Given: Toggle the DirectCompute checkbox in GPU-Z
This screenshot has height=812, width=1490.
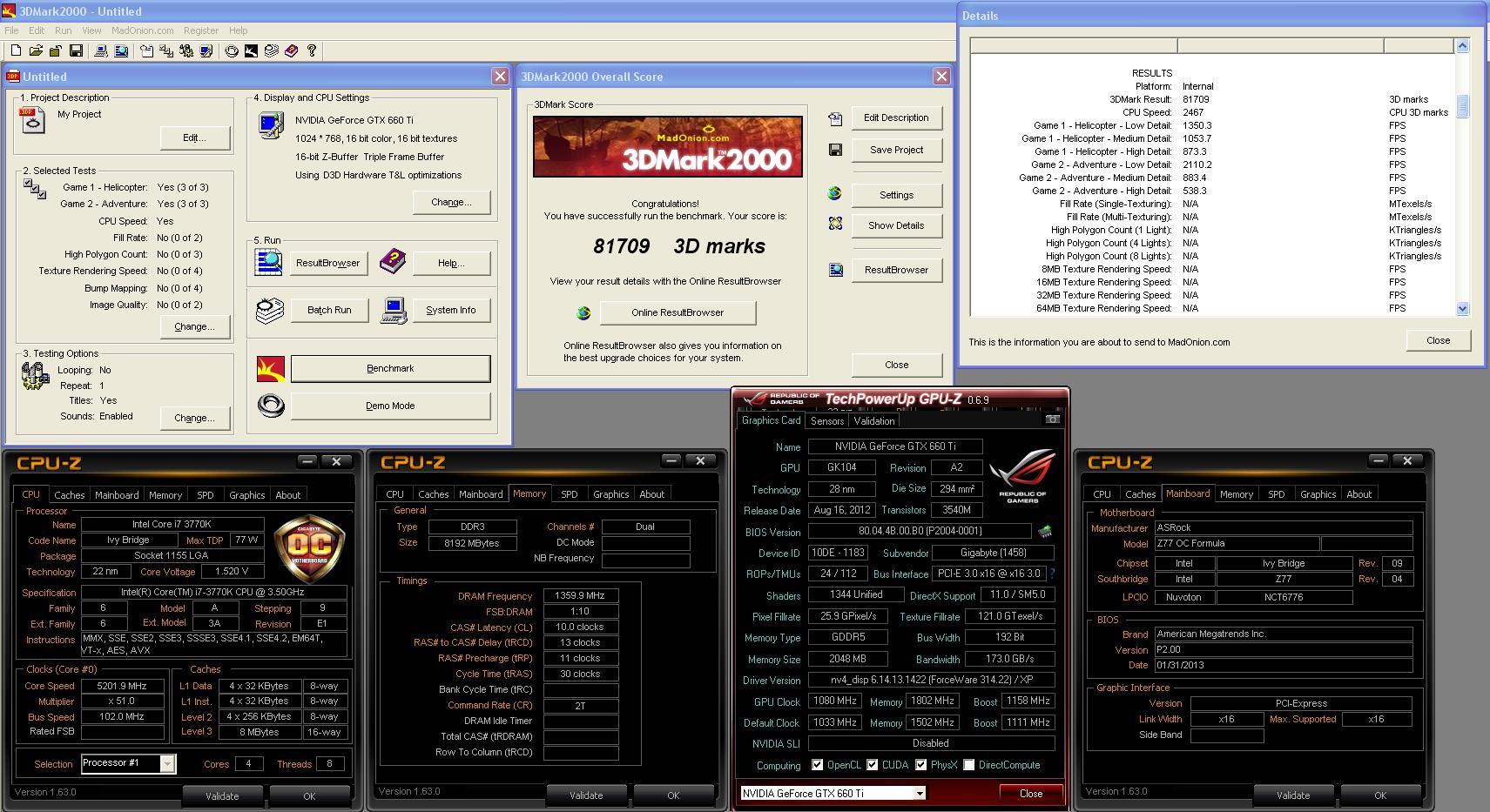Looking at the screenshot, I should 968,765.
